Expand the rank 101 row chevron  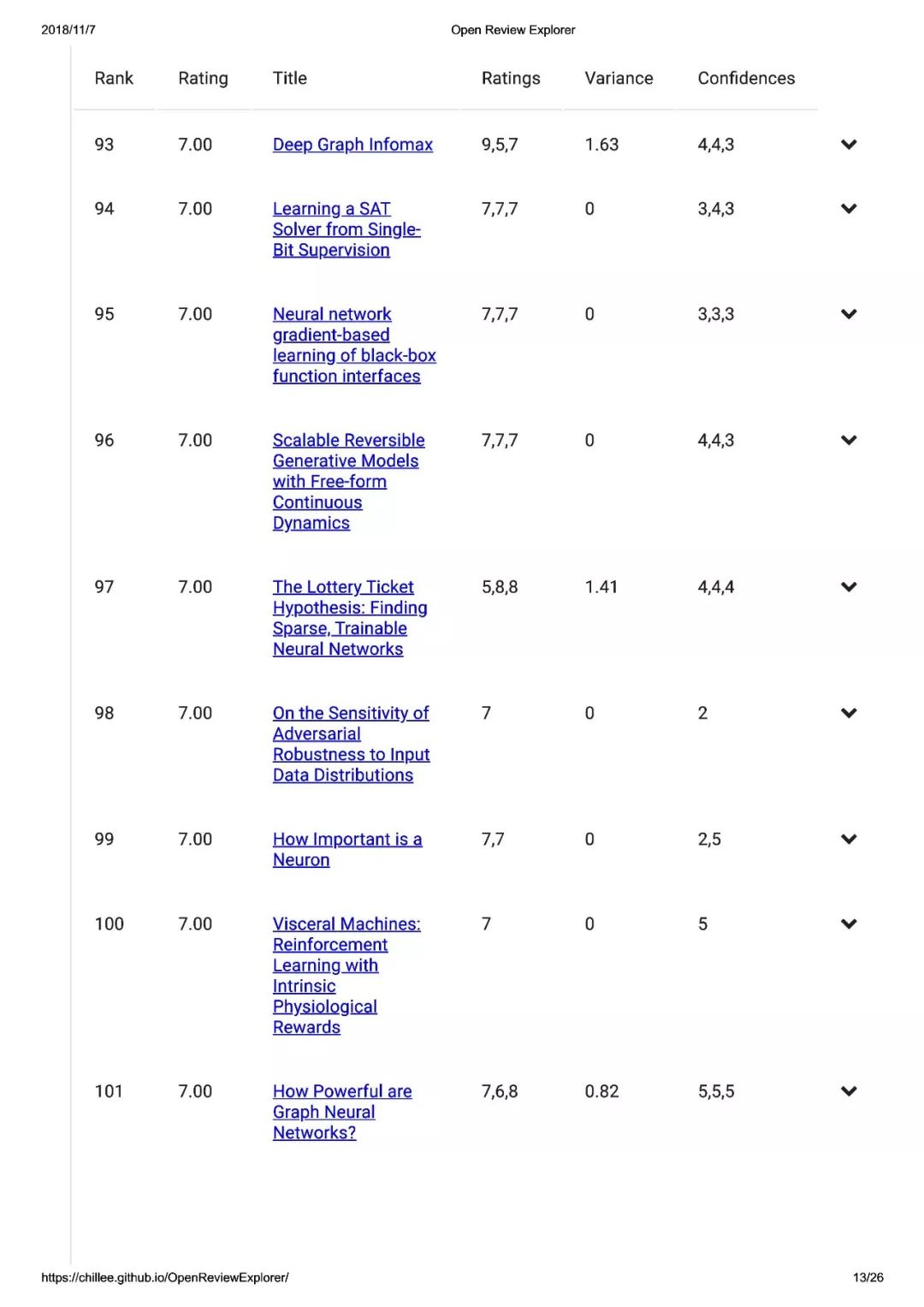(x=849, y=1091)
